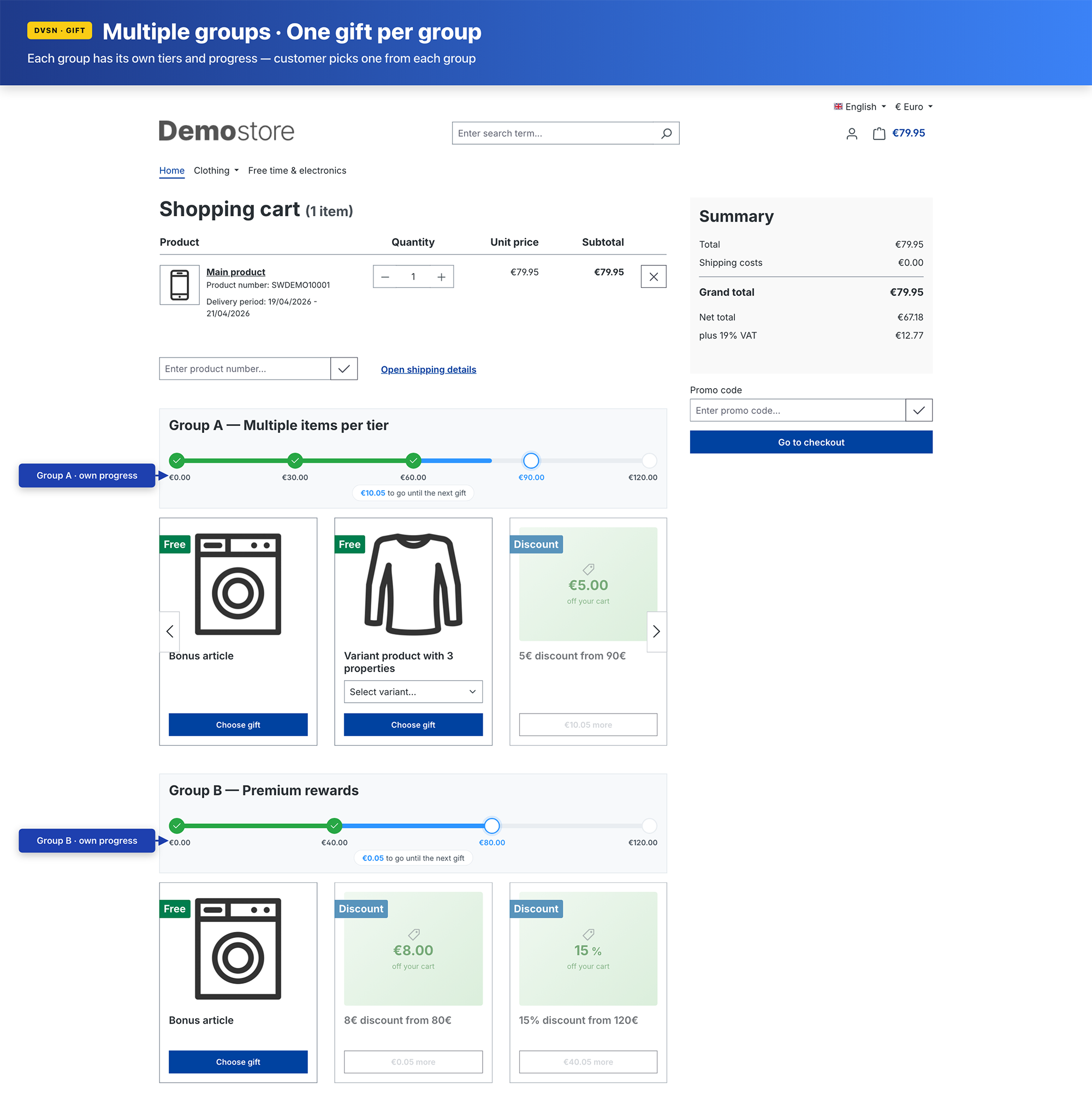Open the English language dropdown
The image size is (1092, 1105).
click(860, 107)
